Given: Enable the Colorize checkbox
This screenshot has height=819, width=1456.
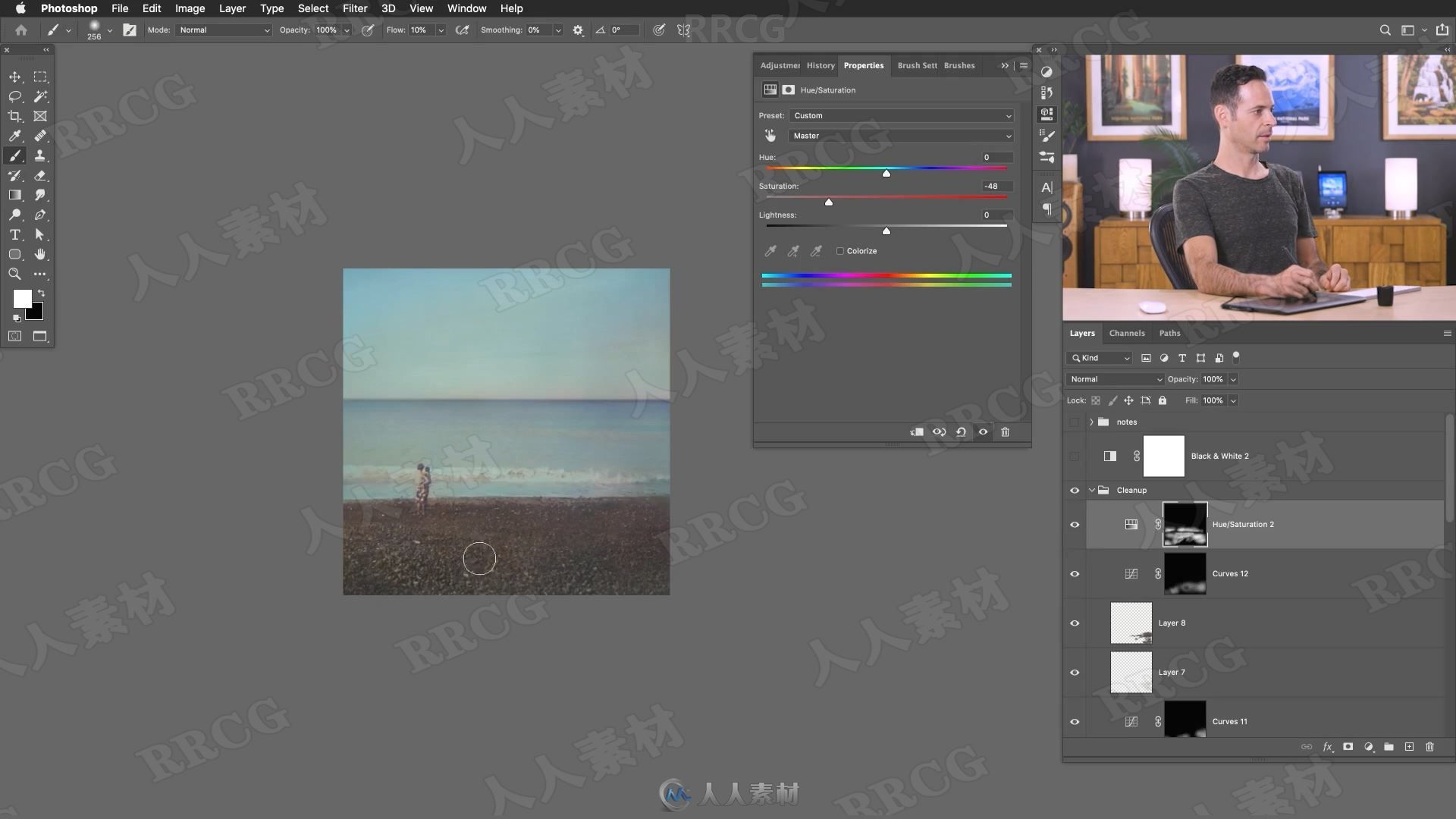Looking at the screenshot, I should click(839, 251).
